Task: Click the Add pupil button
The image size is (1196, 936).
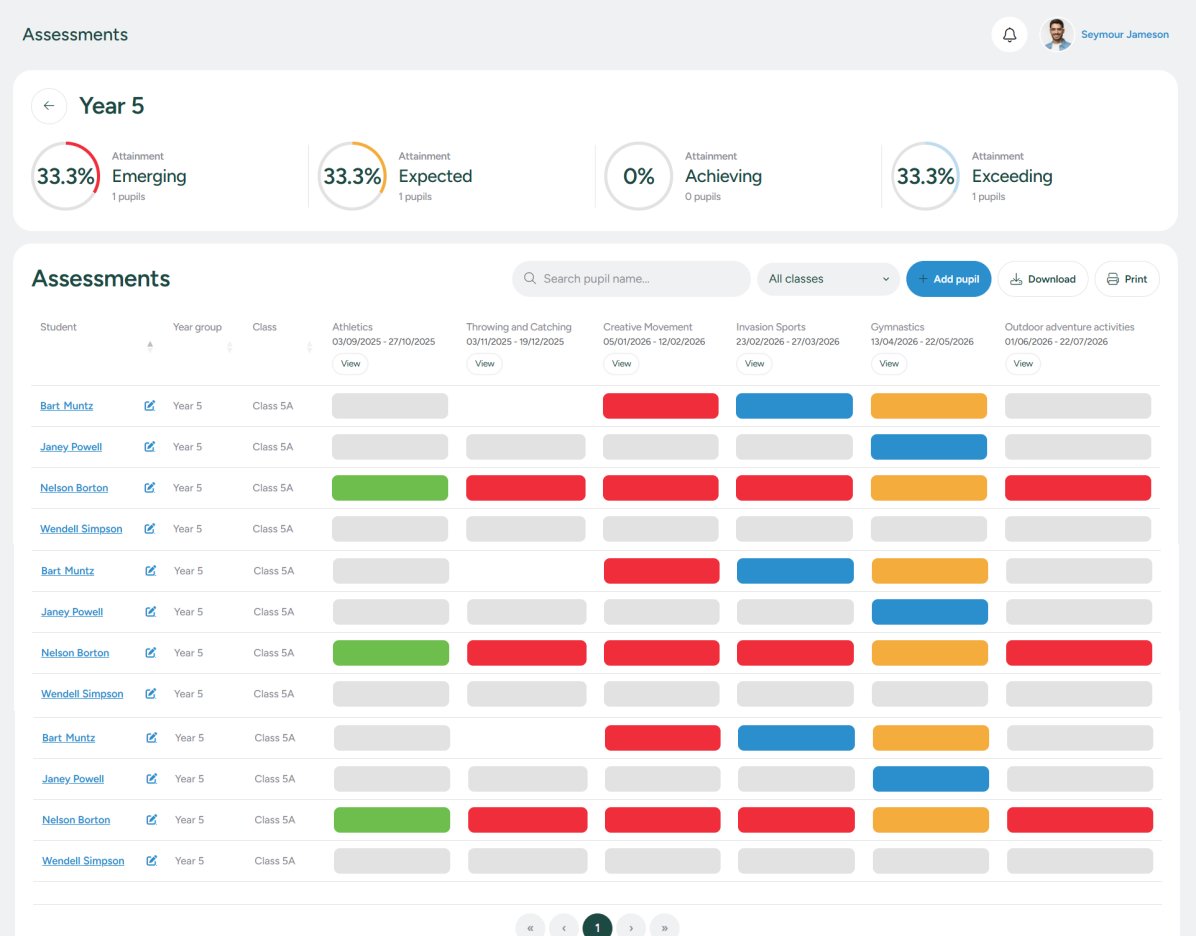Action: [x=948, y=279]
